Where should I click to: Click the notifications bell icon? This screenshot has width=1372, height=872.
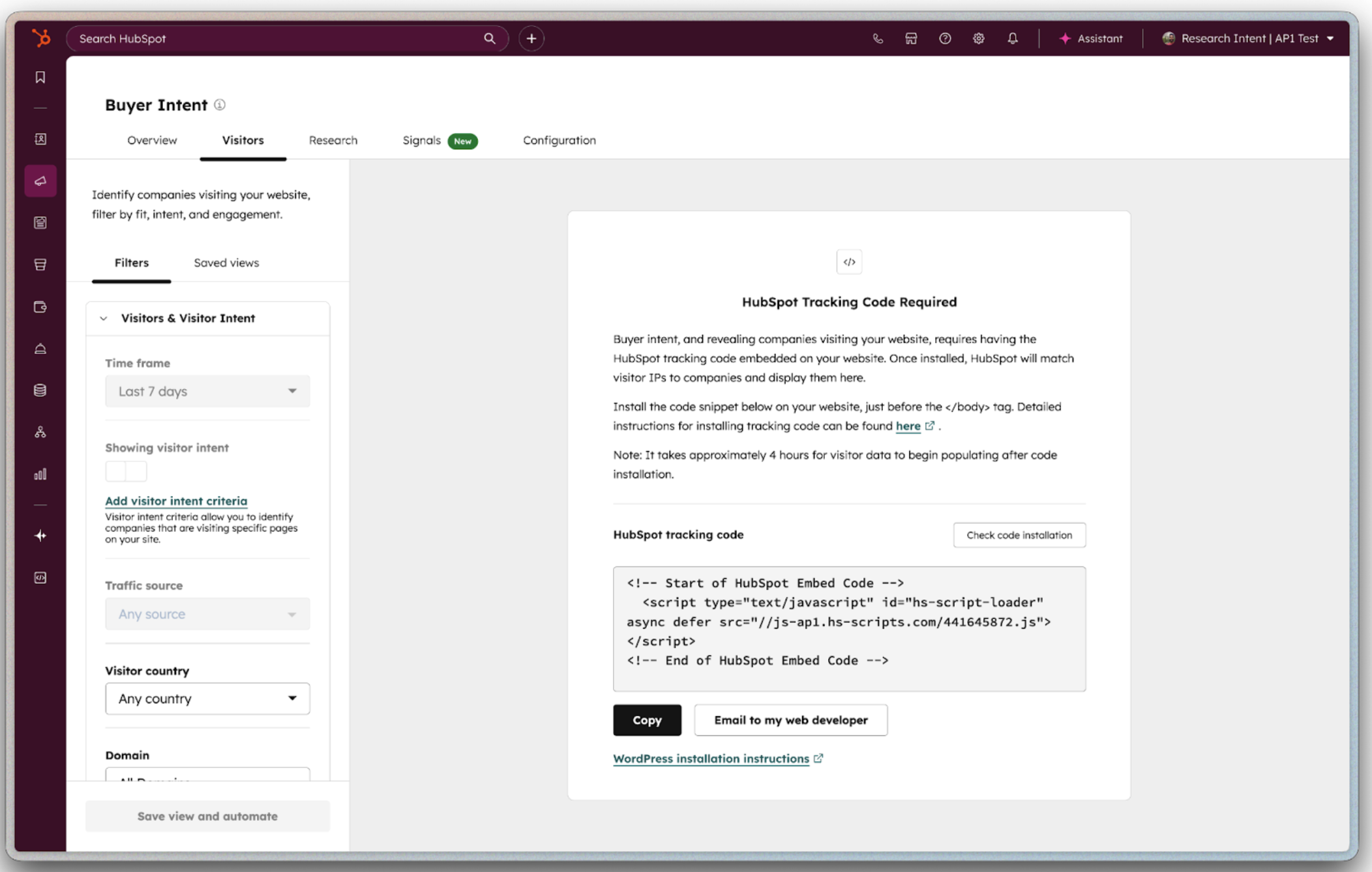point(1012,38)
